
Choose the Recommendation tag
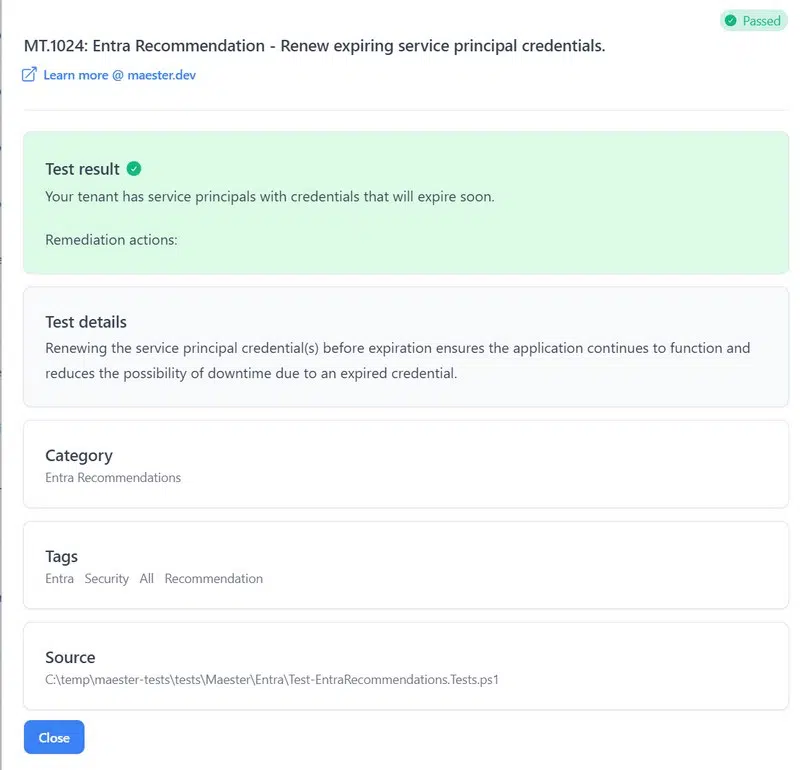coord(213,579)
